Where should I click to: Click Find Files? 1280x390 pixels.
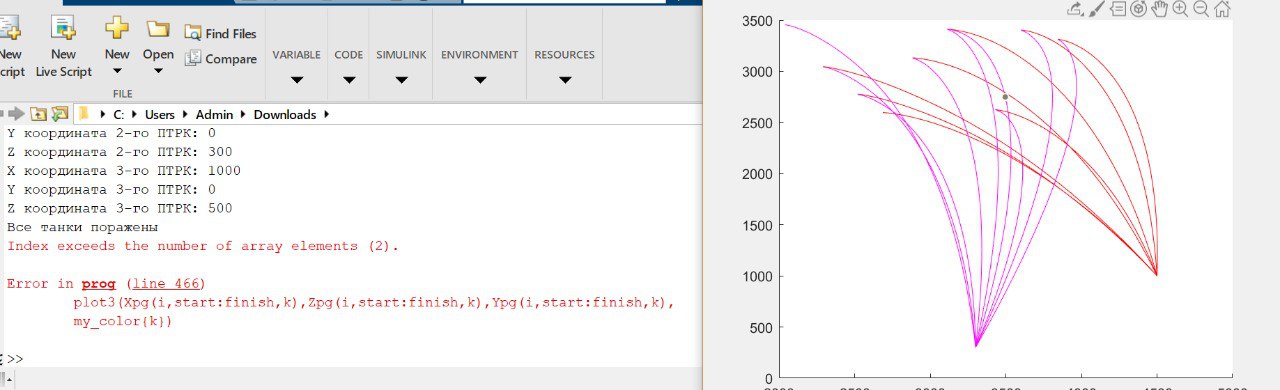pos(220,33)
